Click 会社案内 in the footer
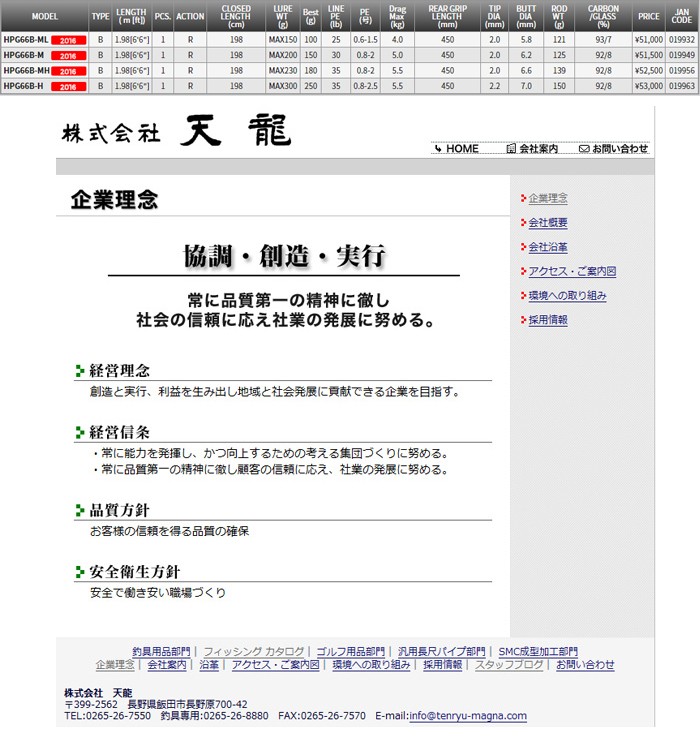Image resolution: width=700 pixels, height=756 pixels. (167, 664)
